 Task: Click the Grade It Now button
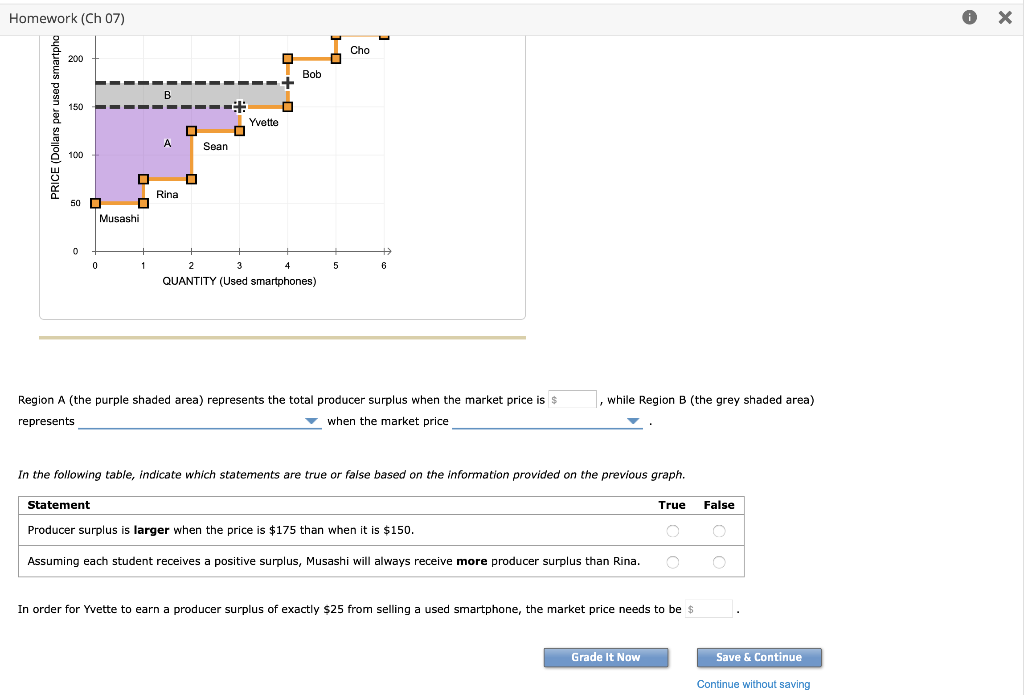[x=605, y=657]
